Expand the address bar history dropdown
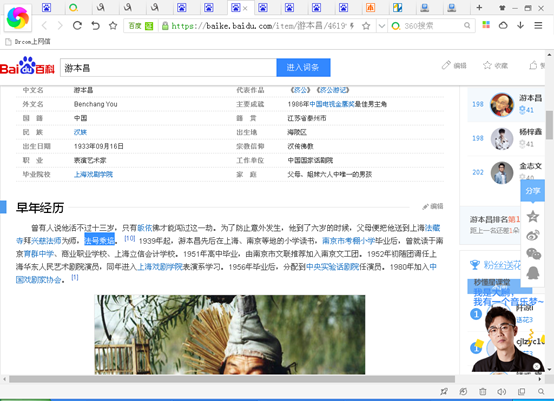 [382, 26]
